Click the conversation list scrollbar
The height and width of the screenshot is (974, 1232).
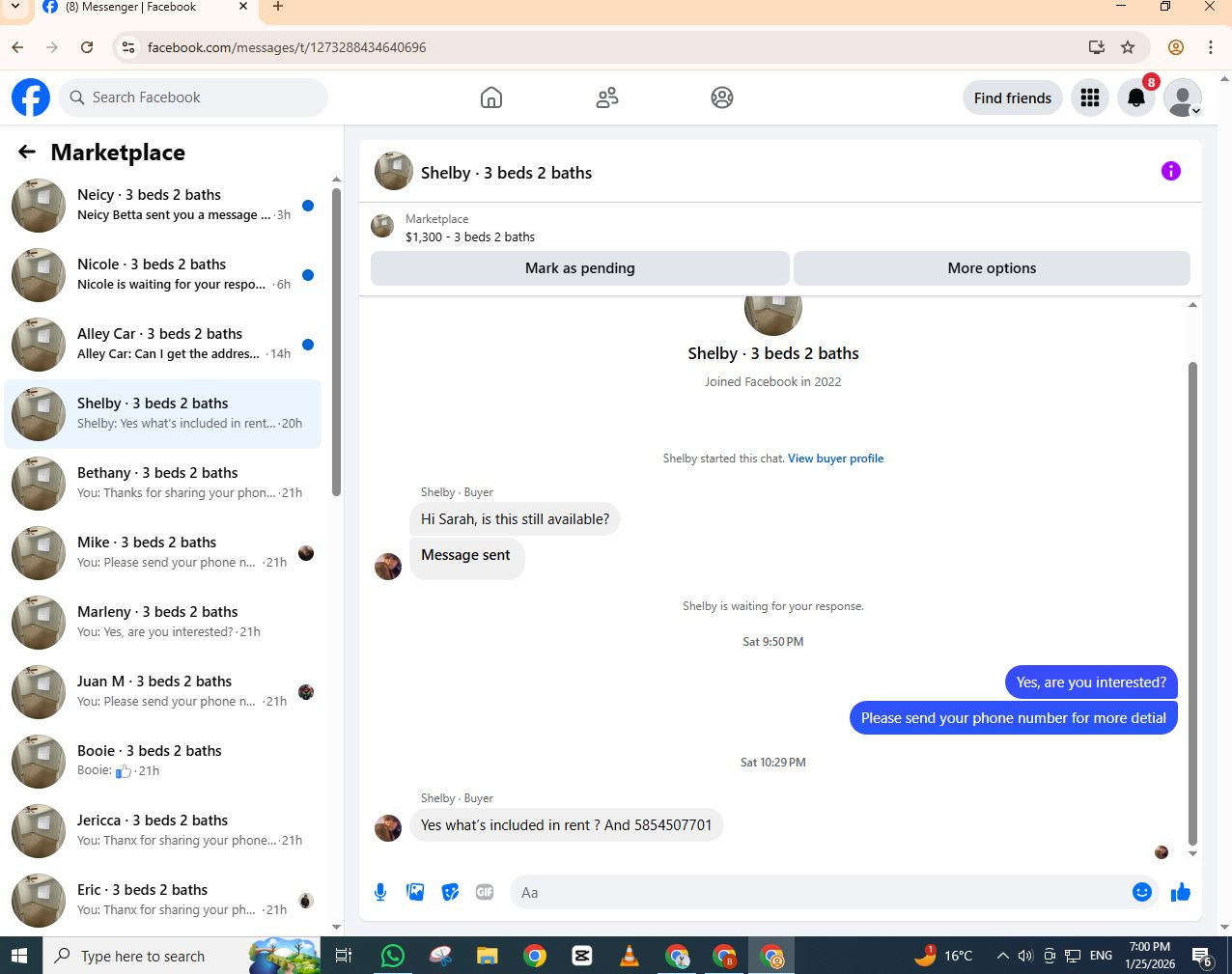click(x=336, y=343)
